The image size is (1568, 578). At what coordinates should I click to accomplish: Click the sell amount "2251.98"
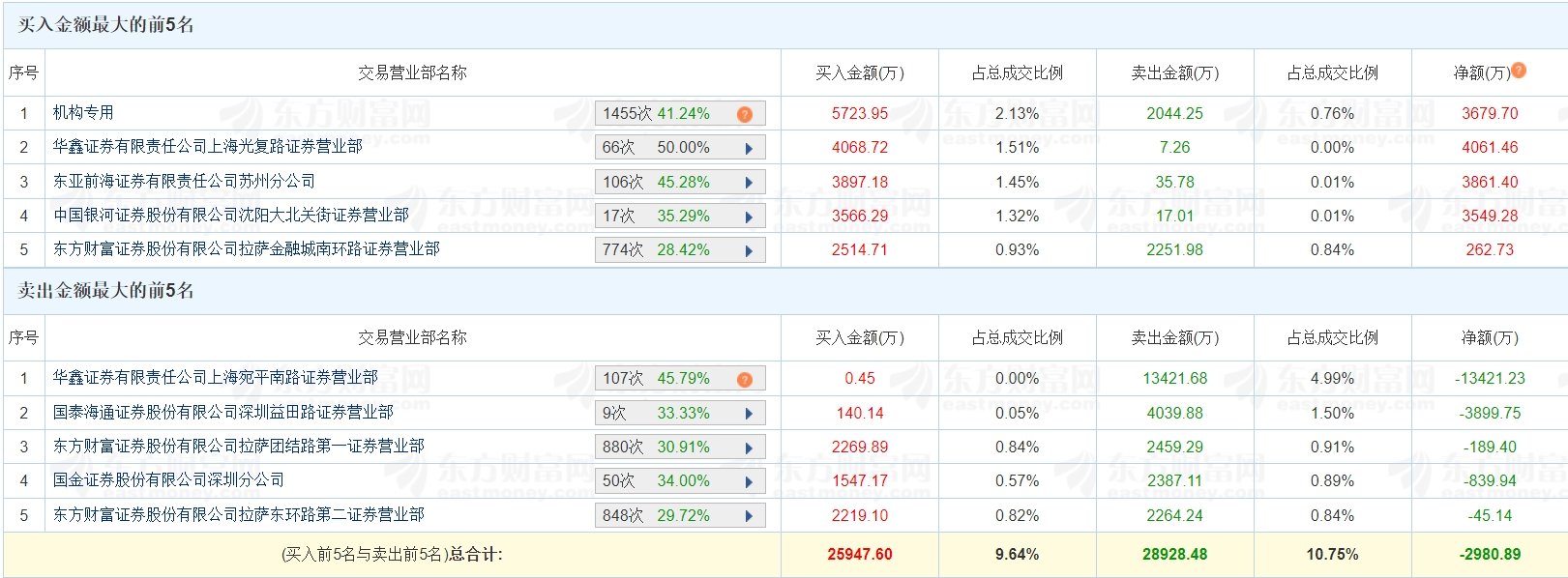pos(1175,250)
